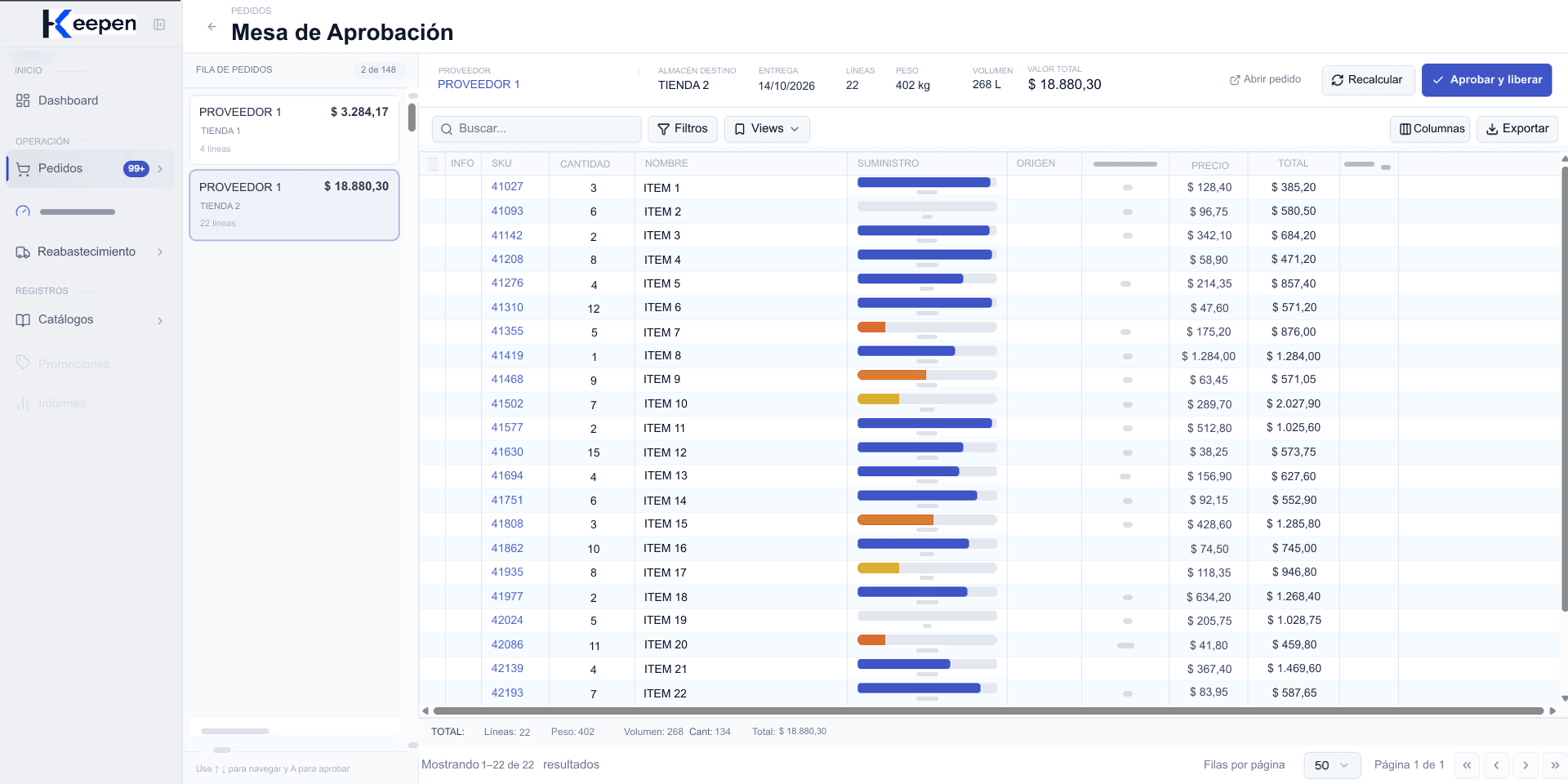The height and width of the screenshot is (784, 1568).
Task: Expand the Reabastecimiento submenu chevron
Action: click(x=160, y=252)
